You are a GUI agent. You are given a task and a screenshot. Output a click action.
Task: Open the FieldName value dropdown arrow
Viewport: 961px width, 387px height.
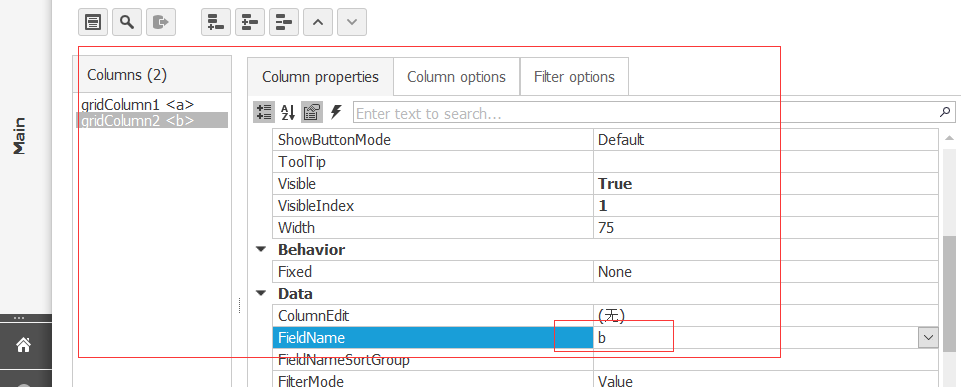click(928, 337)
